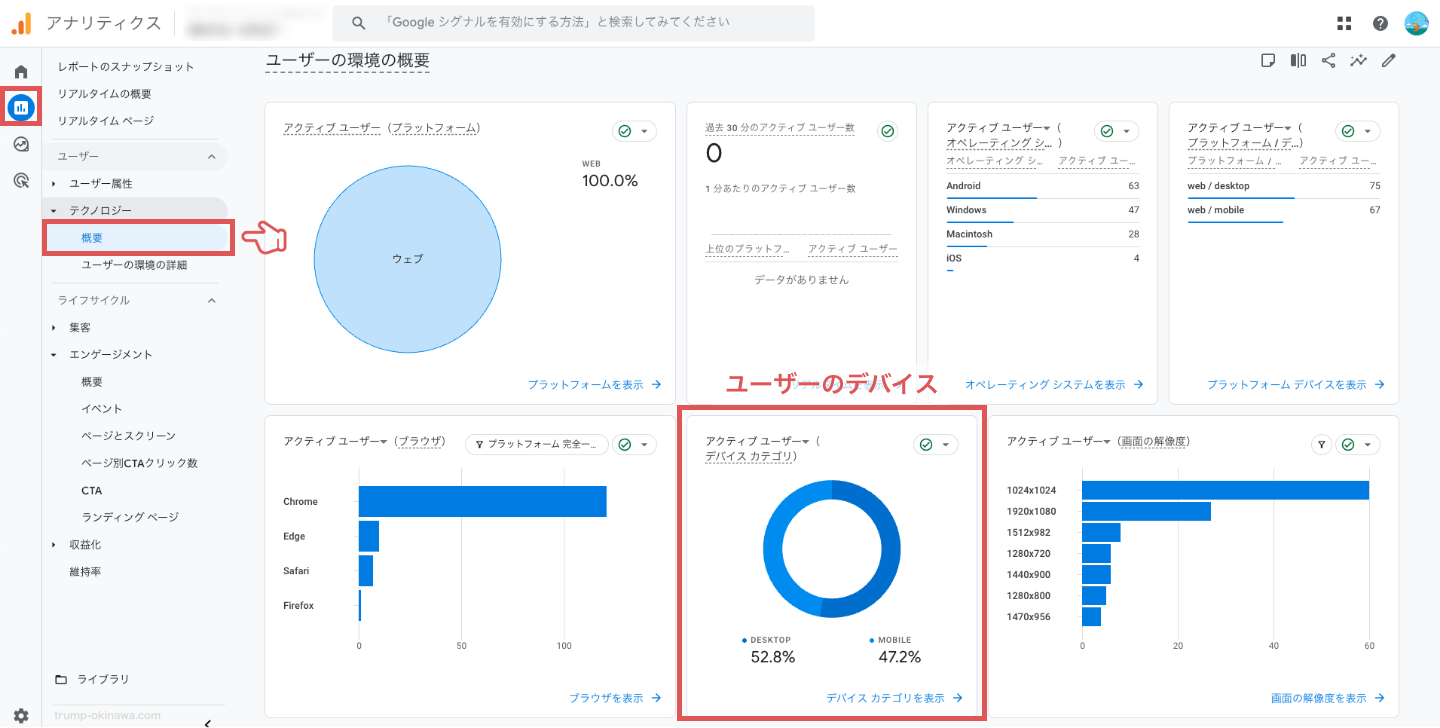The image size is (1440, 728).
Task: Open the Explore icon in left rail
Action: pos(21,144)
